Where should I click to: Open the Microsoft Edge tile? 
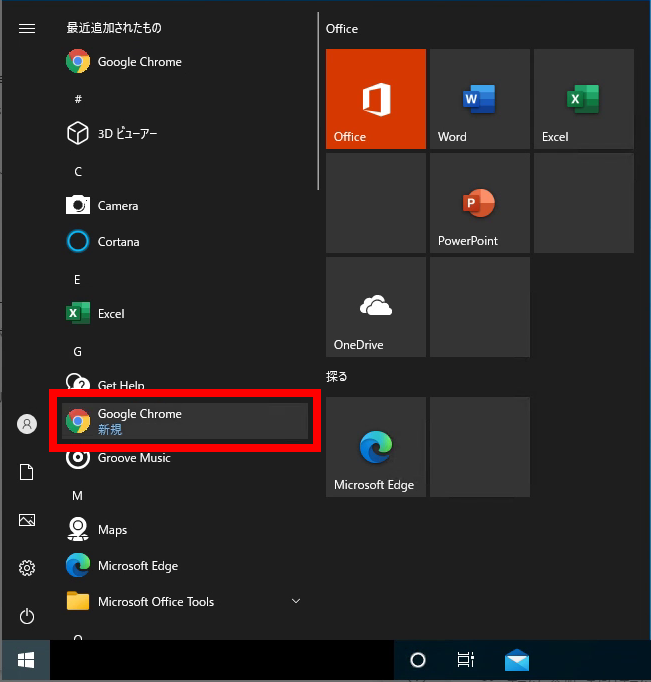point(376,447)
